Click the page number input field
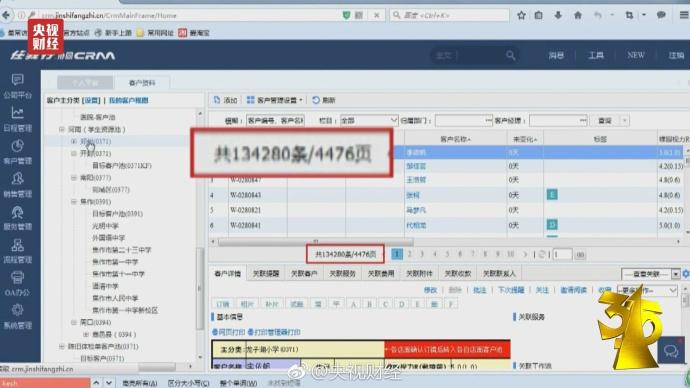Screen dimensions: 690x388 (562, 254)
